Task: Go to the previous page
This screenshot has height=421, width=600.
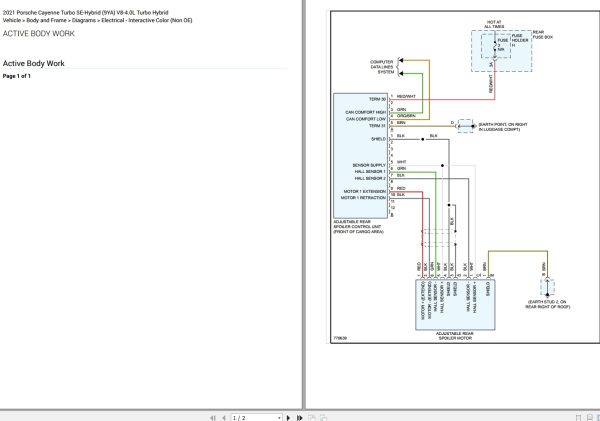Action: (x=224, y=418)
